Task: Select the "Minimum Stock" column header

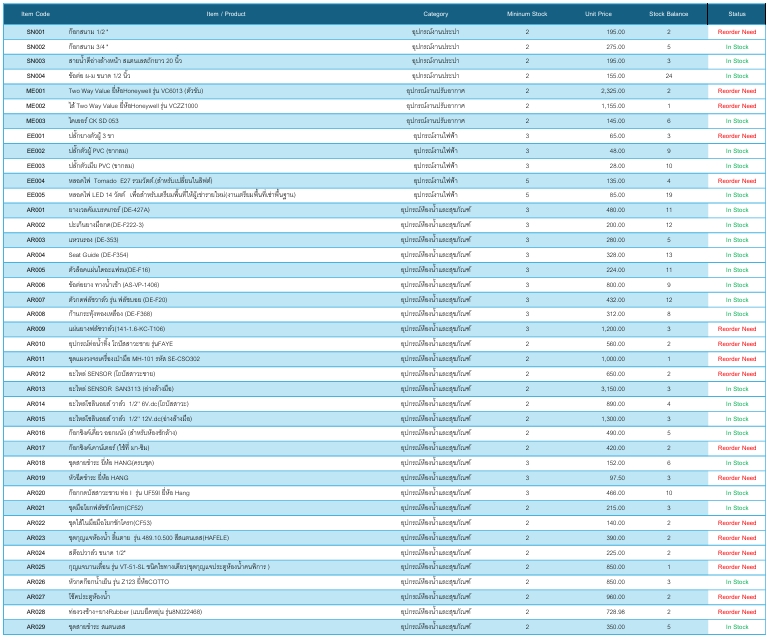Action: pyautogui.click(x=526, y=14)
